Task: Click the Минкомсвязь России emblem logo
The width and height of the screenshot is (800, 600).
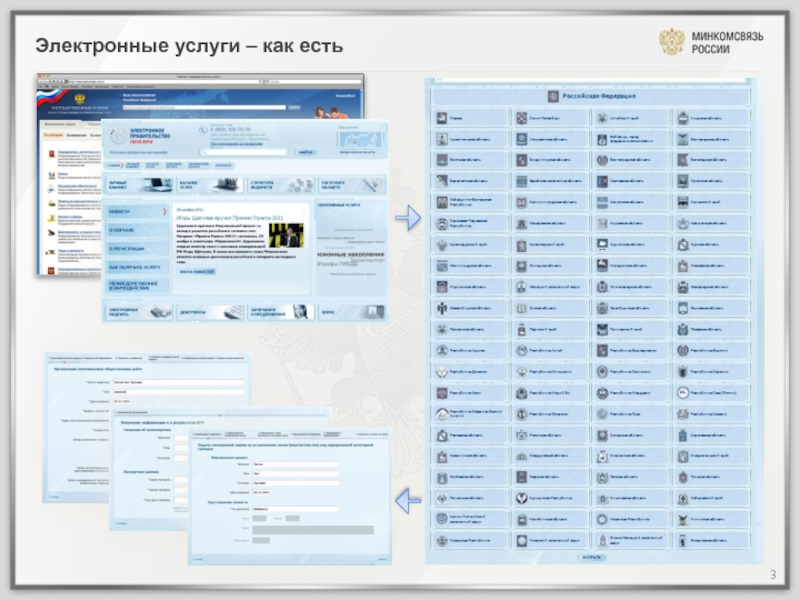Action: pos(671,42)
